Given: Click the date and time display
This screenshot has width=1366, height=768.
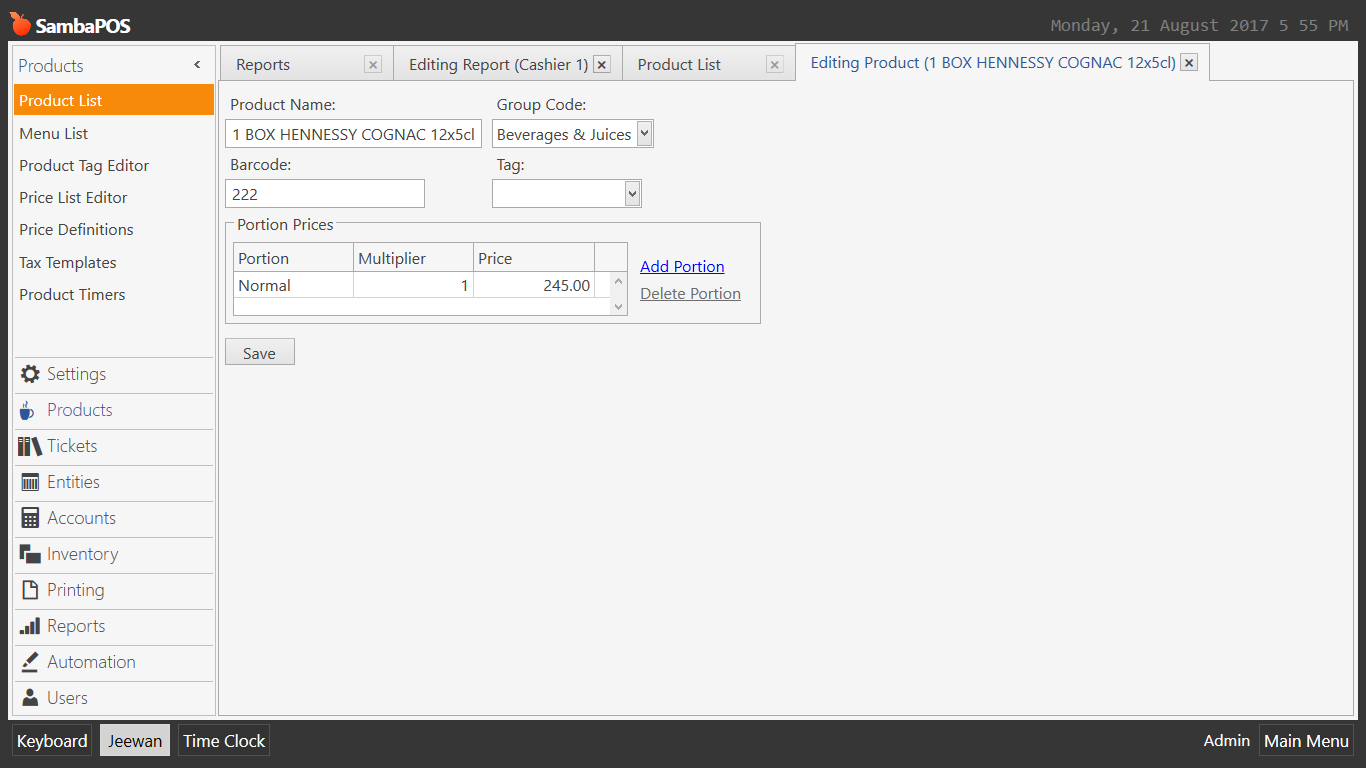Looking at the screenshot, I should pyautogui.click(x=1199, y=26).
